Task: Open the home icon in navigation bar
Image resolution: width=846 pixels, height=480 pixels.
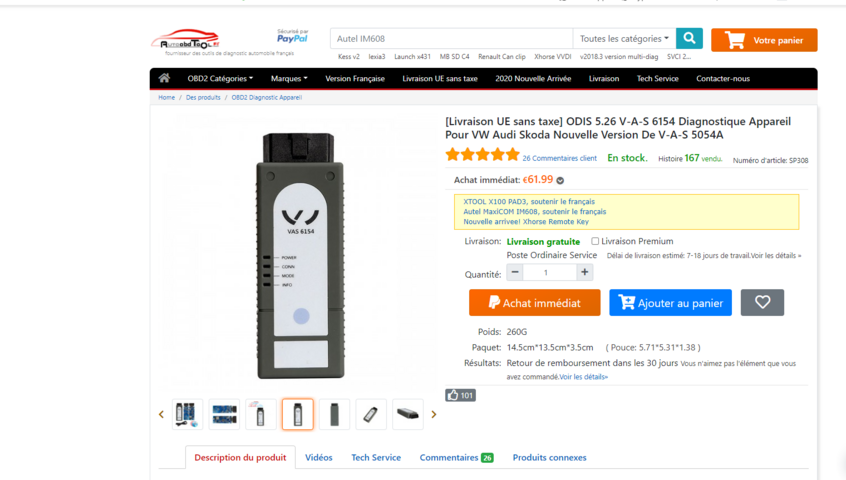Action: click(x=164, y=78)
